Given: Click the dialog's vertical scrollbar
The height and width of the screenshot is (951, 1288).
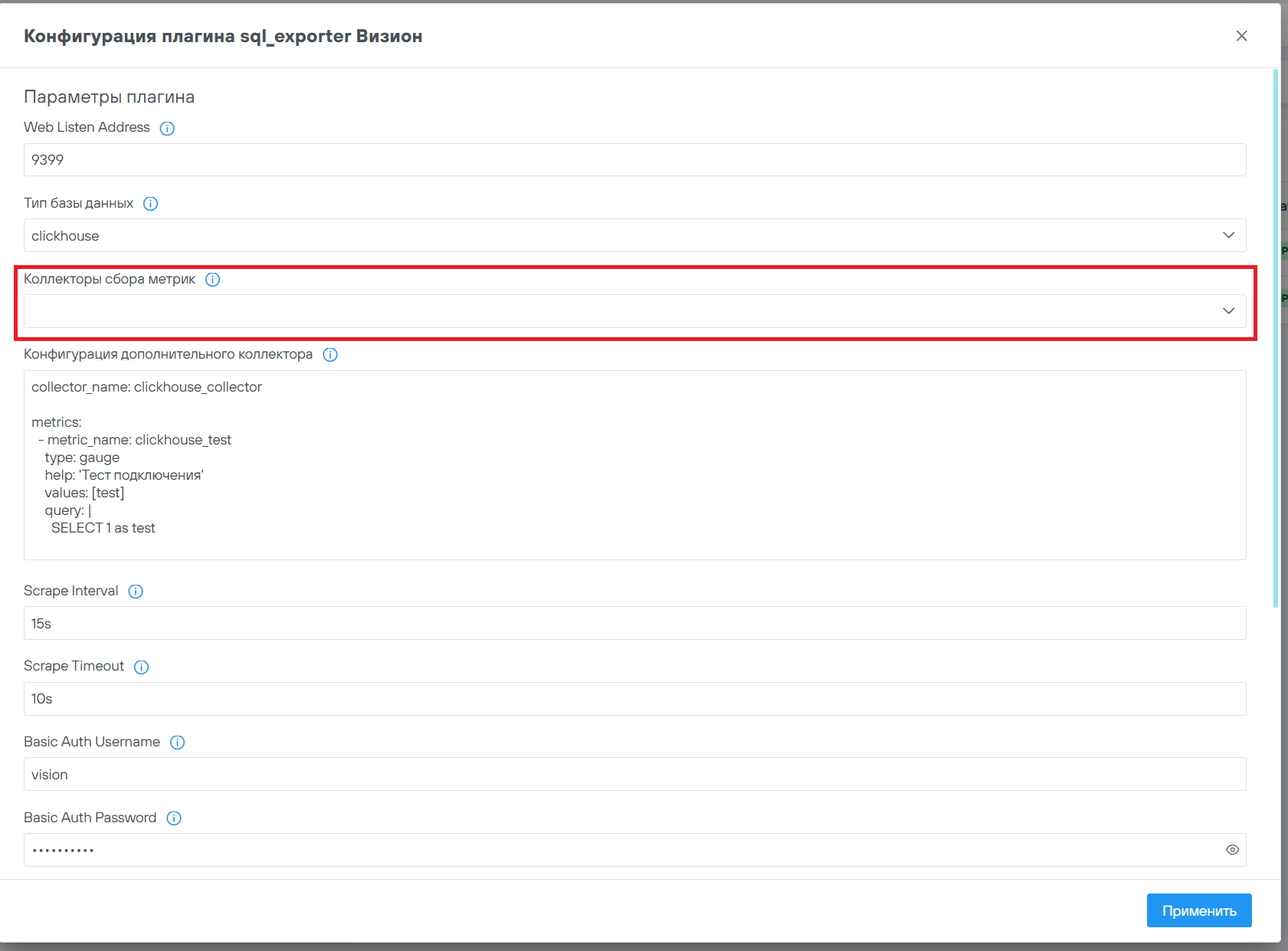Looking at the screenshot, I should click(x=1276, y=337).
